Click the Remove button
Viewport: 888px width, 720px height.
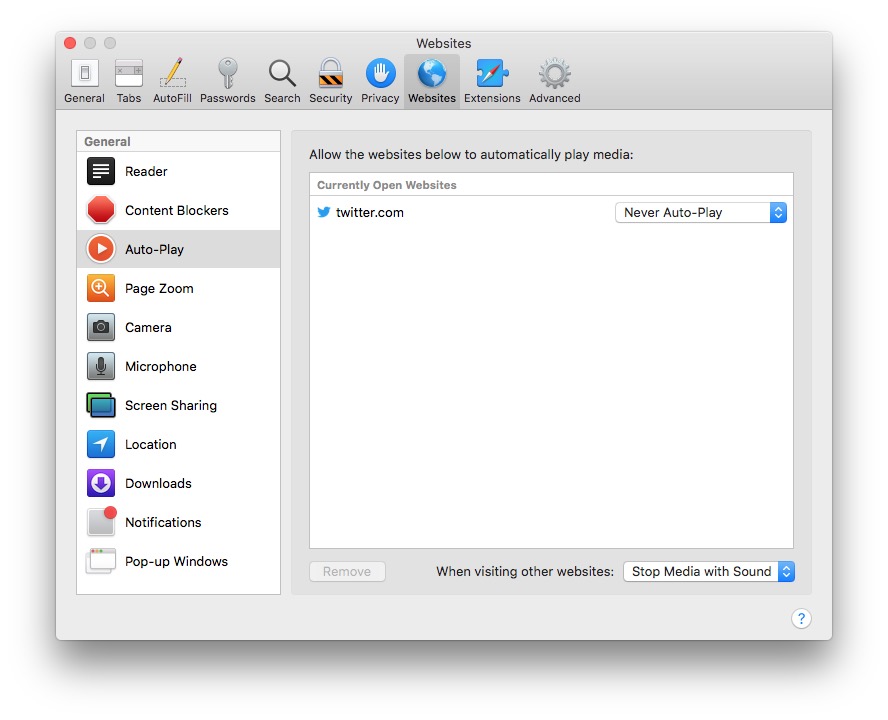(x=347, y=571)
